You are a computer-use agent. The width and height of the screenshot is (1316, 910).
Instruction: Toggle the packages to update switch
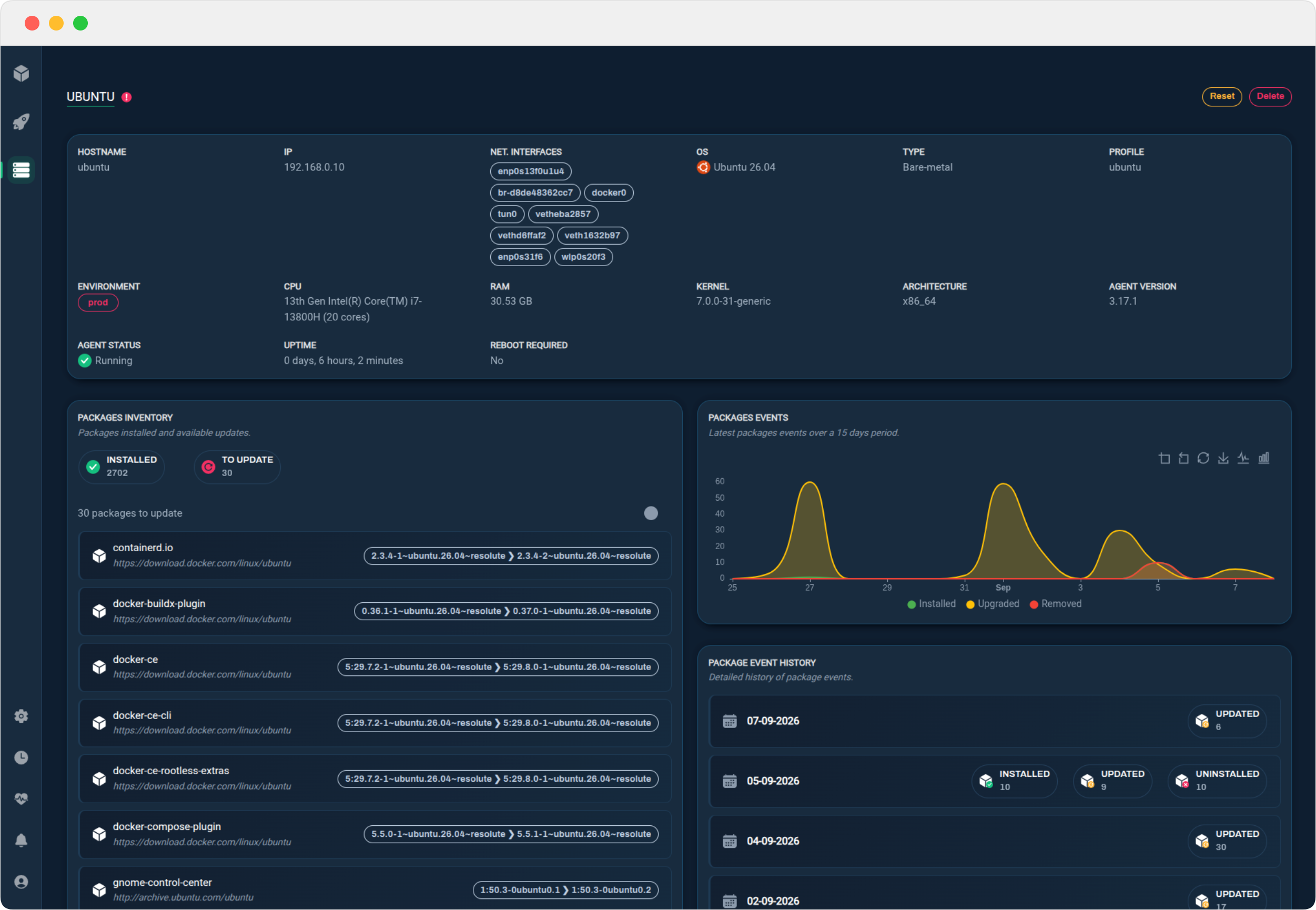point(651,513)
